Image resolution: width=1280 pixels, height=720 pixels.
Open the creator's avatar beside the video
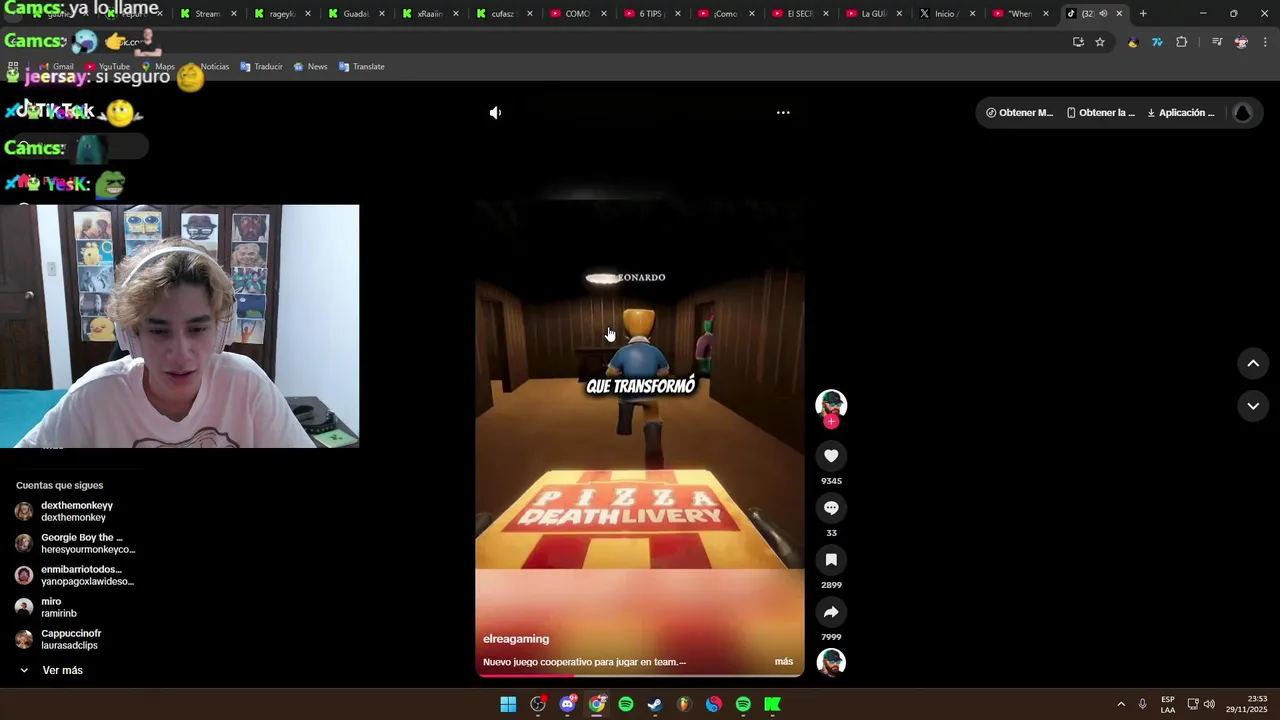[831, 403]
